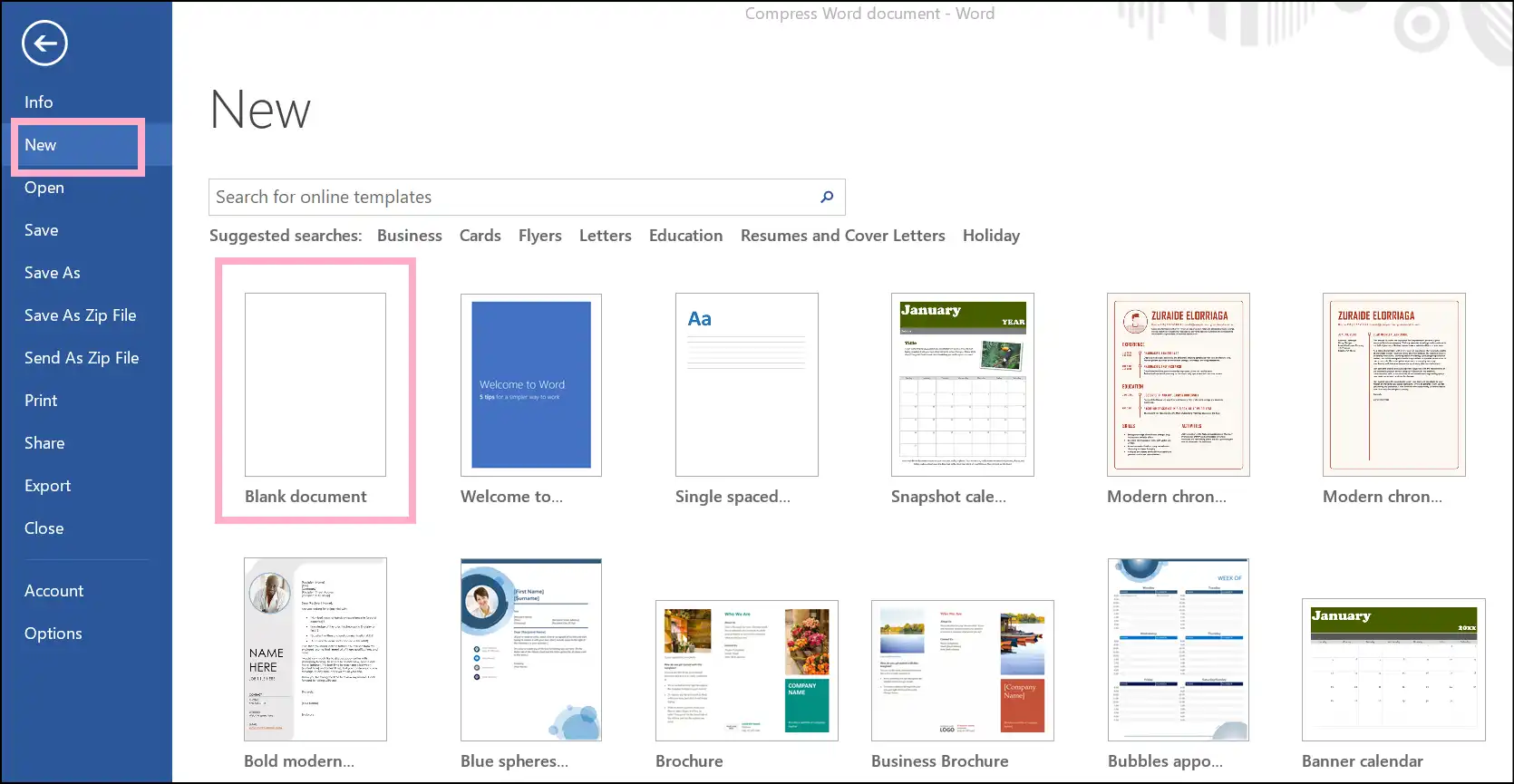Screen dimensions: 1514x784
Task: Choose Save in the sidebar
Action: coord(42,230)
